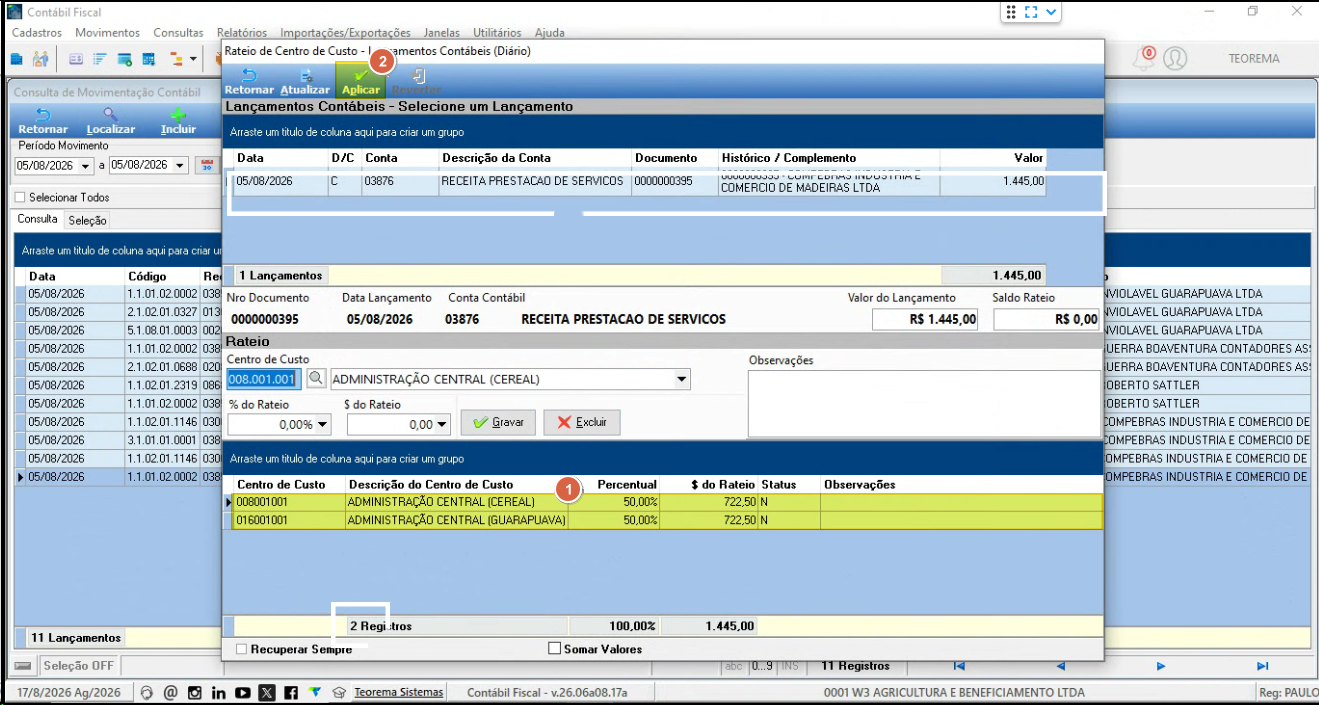Open the % do Rateio dropdown arrow

(x=322, y=425)
